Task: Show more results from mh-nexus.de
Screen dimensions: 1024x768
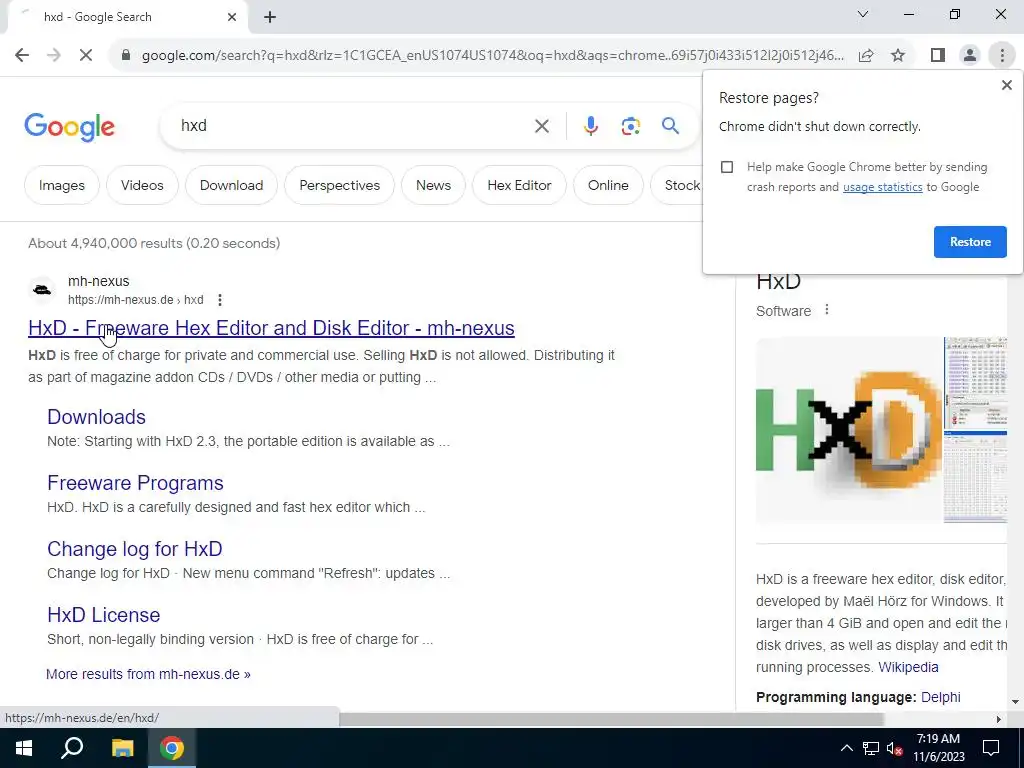Action: [x=148, y=674]
